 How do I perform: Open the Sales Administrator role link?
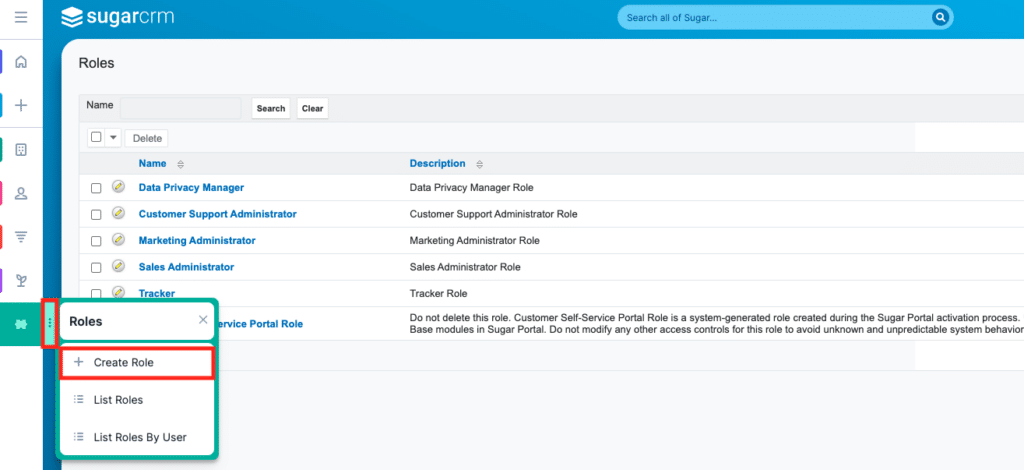click(186, 267)
